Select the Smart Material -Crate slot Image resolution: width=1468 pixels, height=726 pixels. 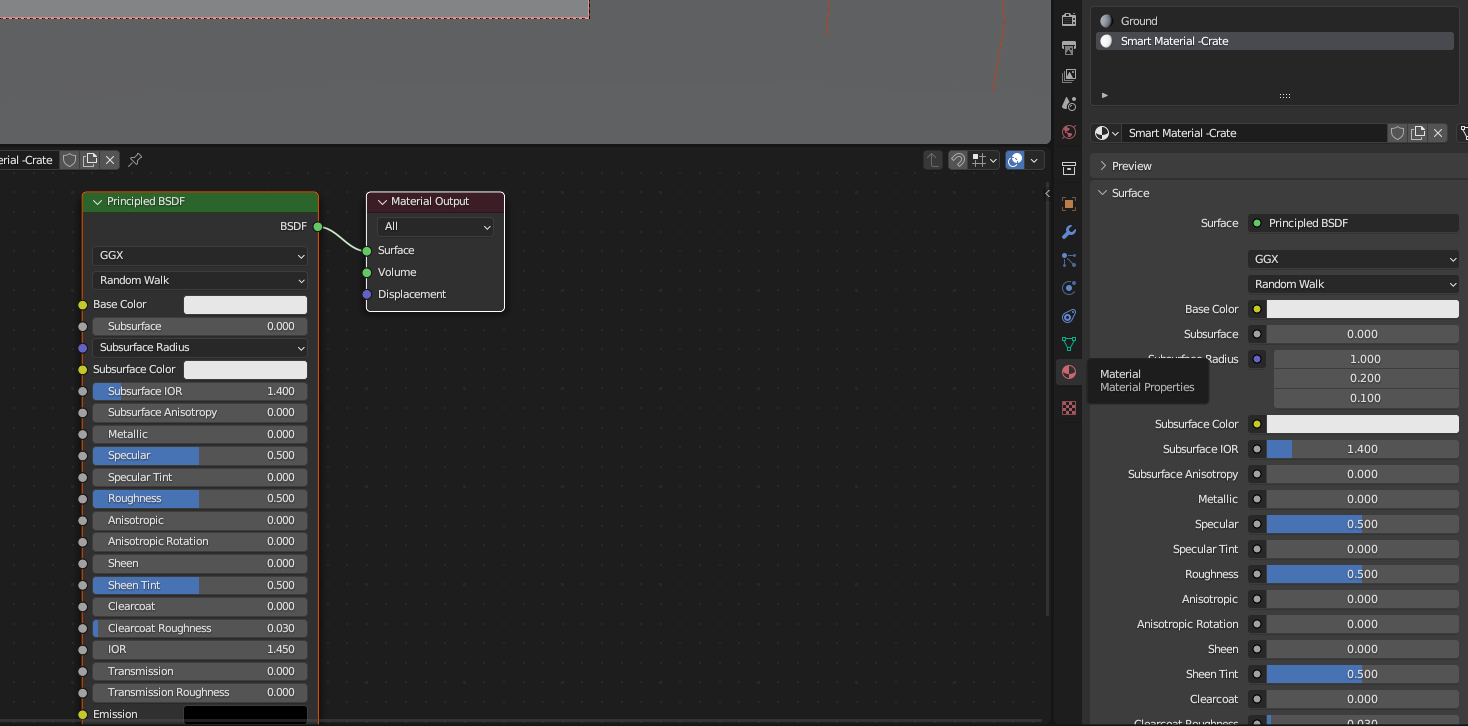[x=1274, y=41]
